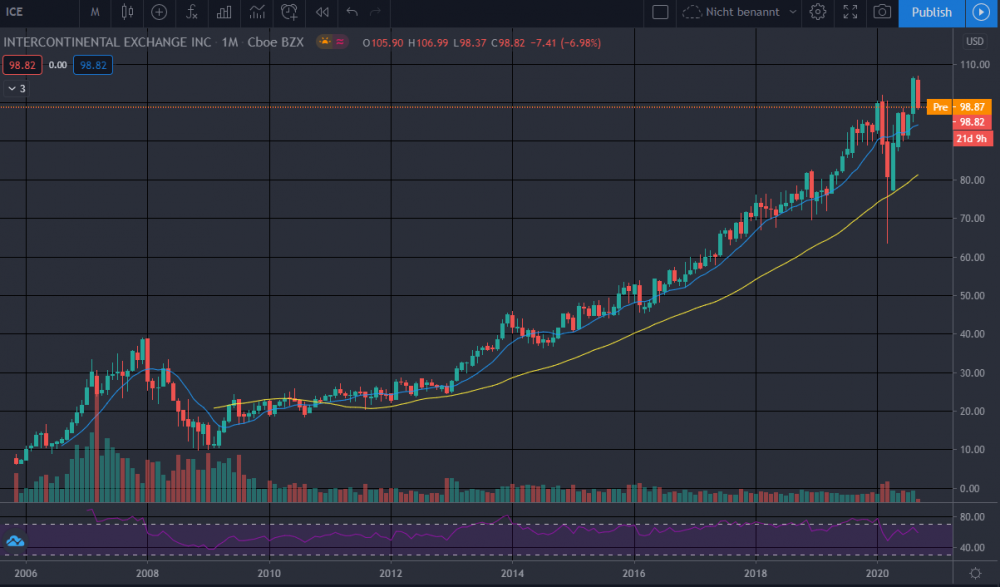Open the USD currency selector
The image size is (1000, 587).
coord(974,41)
